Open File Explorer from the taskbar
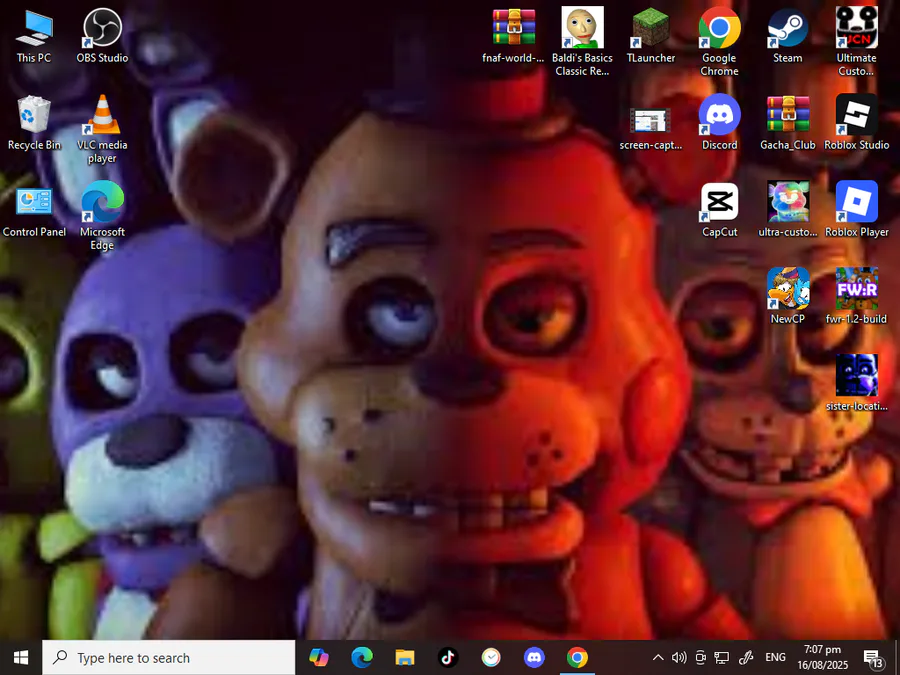Image resolution: width=900 pixels, height=675 pixels. click(405, 658)
